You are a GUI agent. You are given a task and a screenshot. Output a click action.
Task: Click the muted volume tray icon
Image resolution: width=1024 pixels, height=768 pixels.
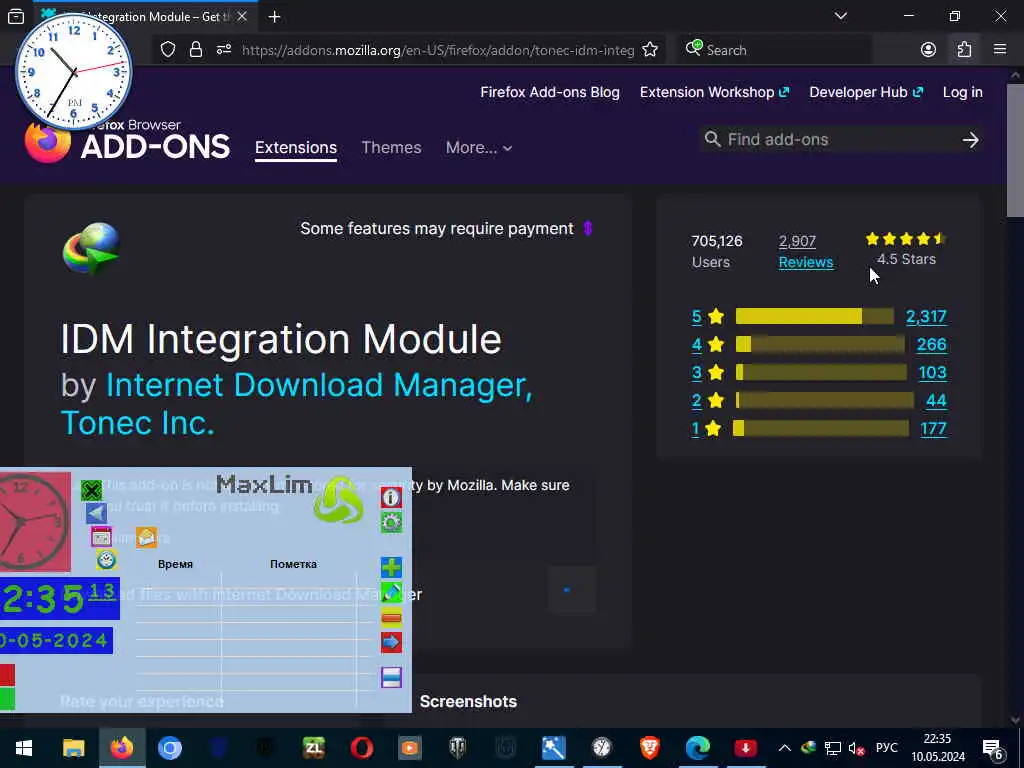click(856, 748)
